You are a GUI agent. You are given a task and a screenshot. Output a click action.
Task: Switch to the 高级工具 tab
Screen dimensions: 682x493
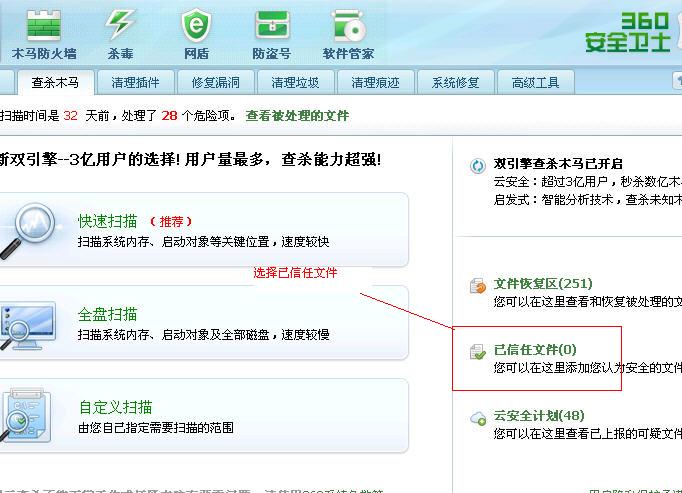[x=535, y=82]
